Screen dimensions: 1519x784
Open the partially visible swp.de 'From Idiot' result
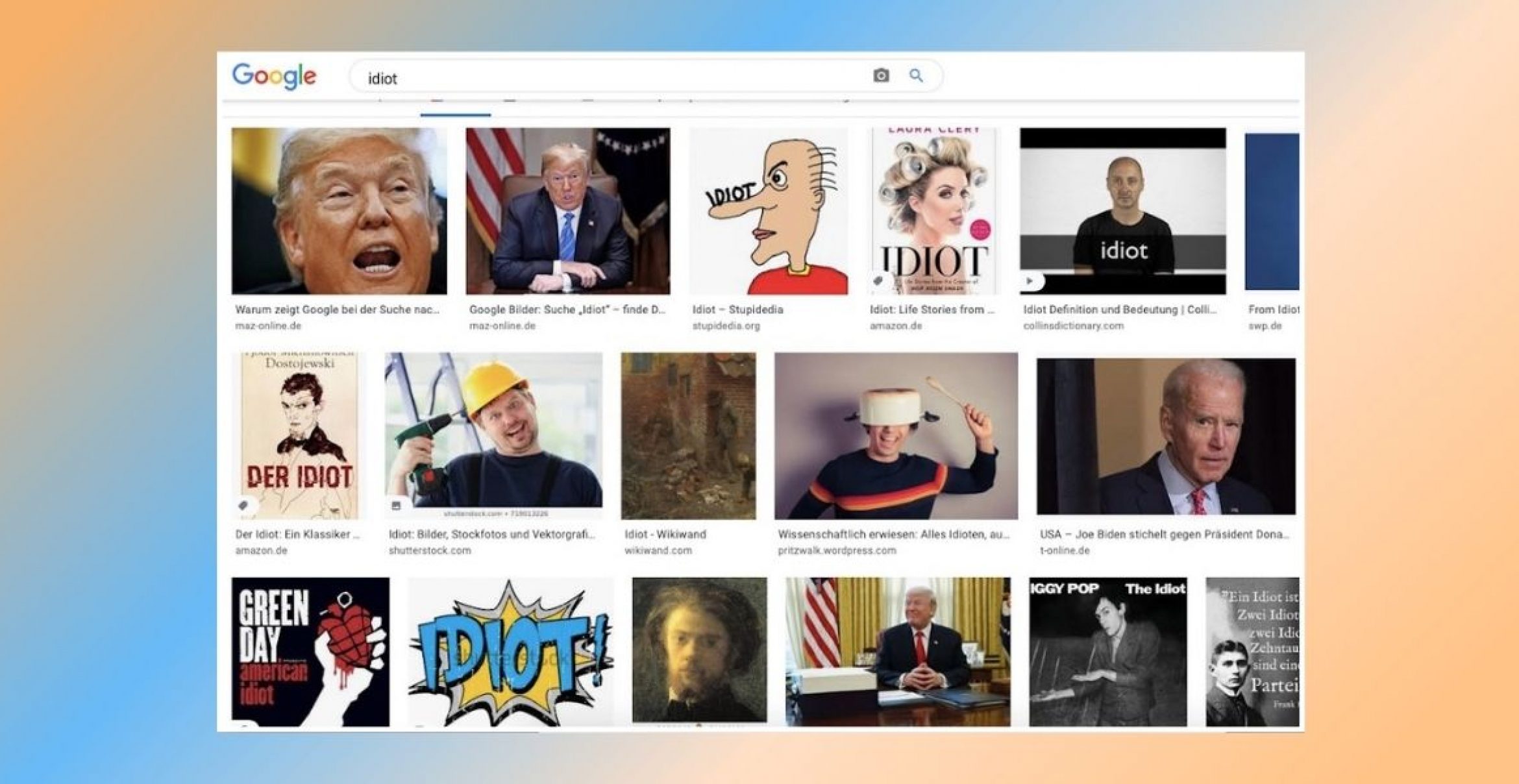[1272, 310]
